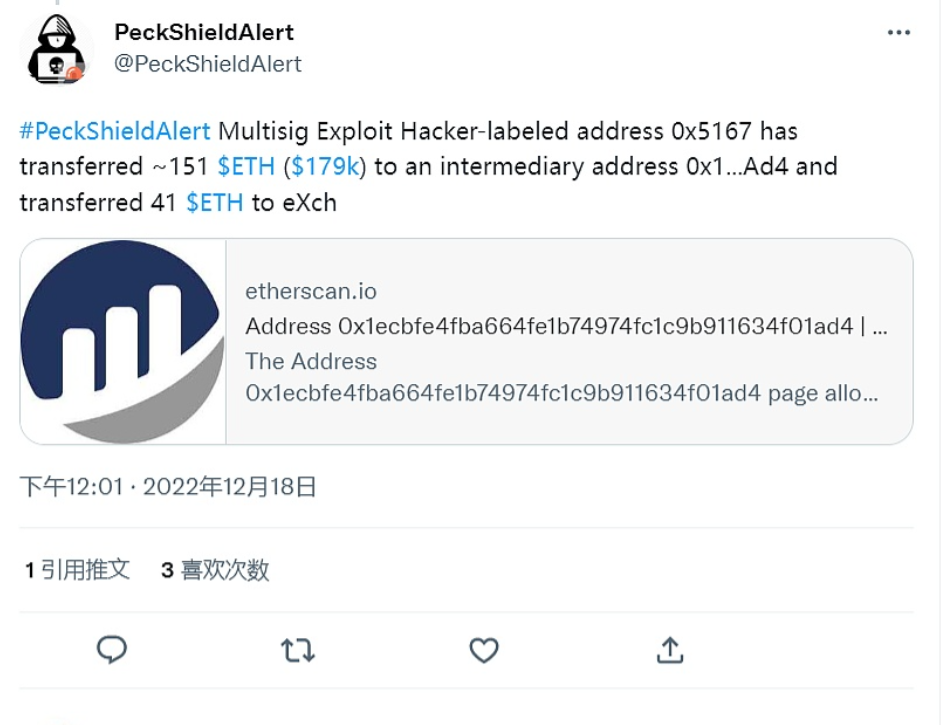Click the $ETH cashtag after 41
Viewport: 951px width, 725px height.
point(214,203)
